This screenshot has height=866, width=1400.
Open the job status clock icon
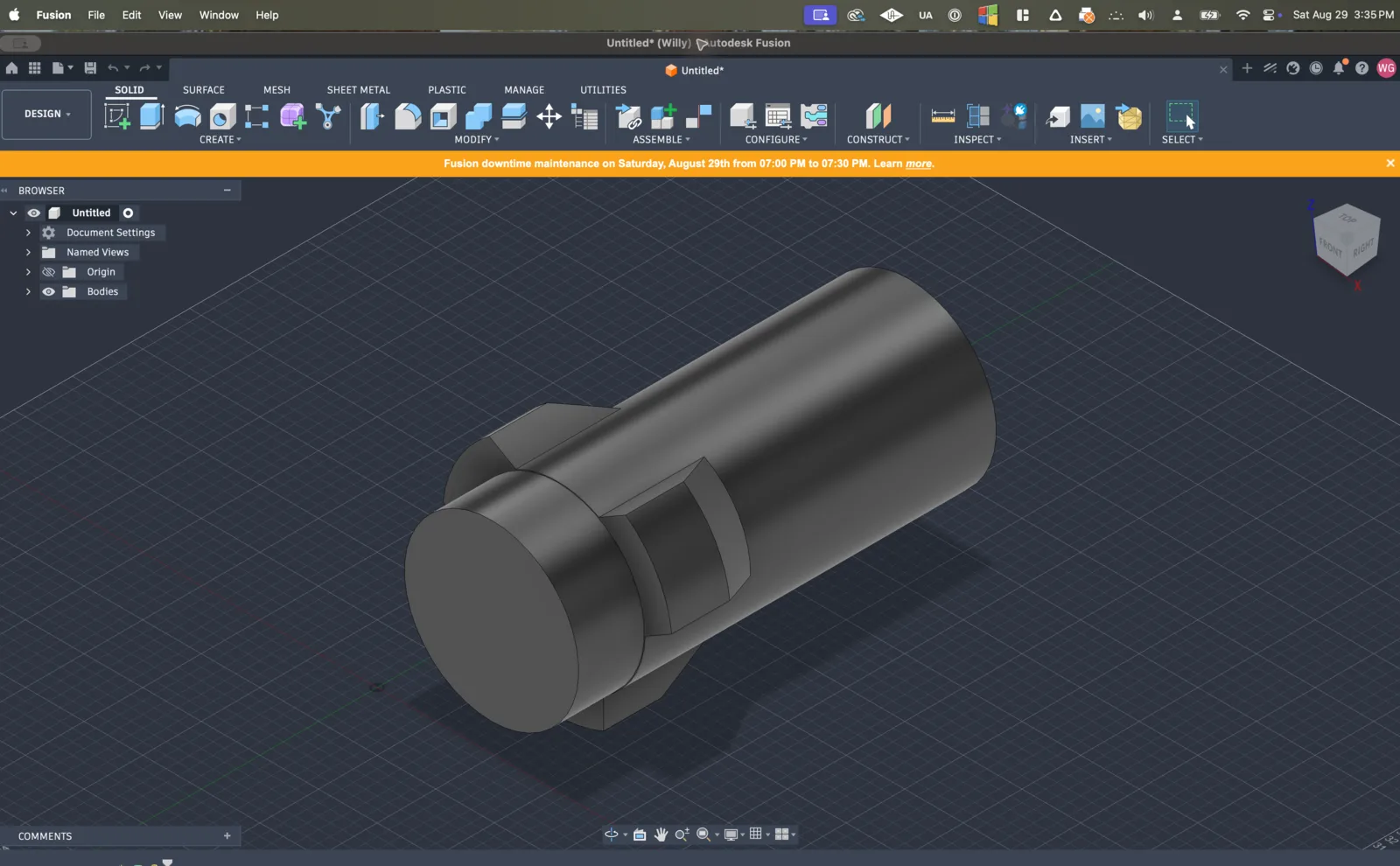tap(1316, 68)
